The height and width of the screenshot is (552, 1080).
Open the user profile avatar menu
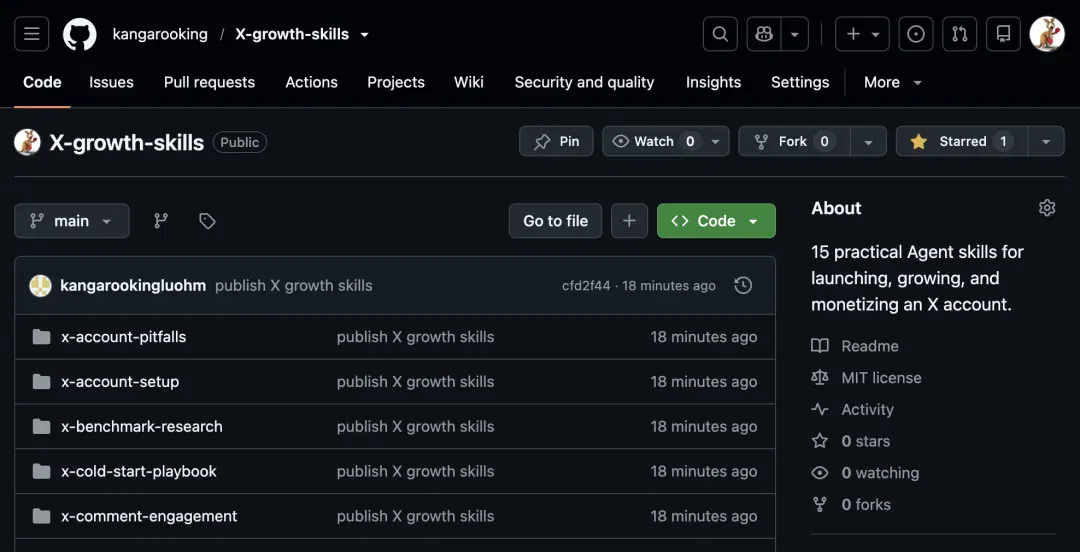click(1047, 34)
